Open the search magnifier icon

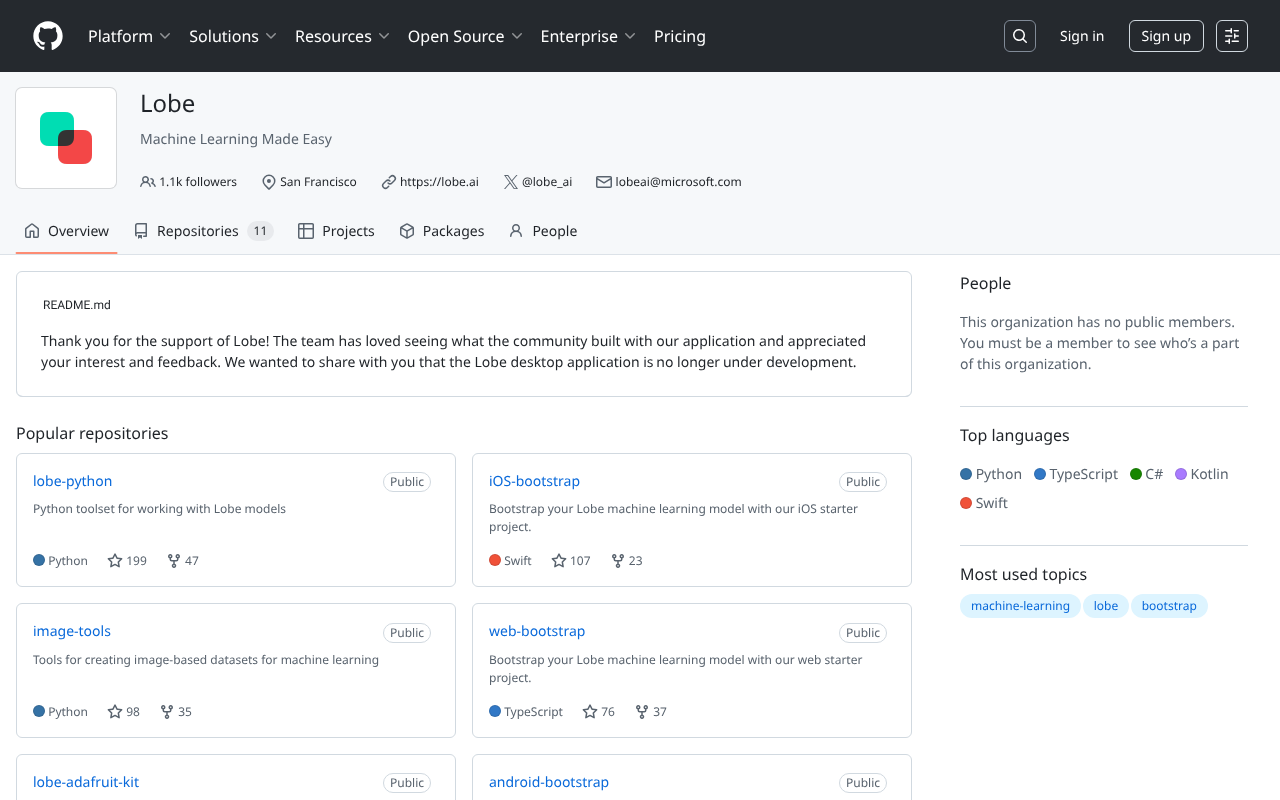(x=1019, y=36)
